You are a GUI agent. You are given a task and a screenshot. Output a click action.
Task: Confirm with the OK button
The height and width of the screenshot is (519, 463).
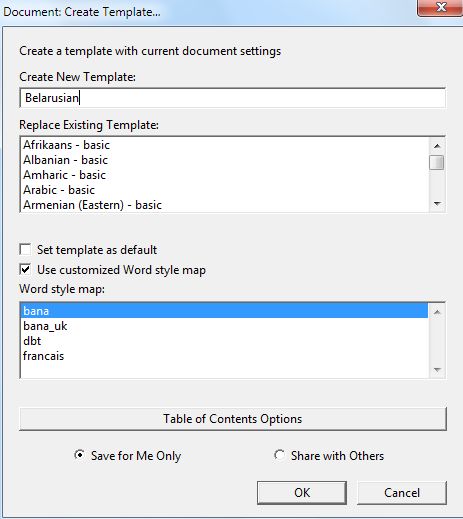pos(302,493)
